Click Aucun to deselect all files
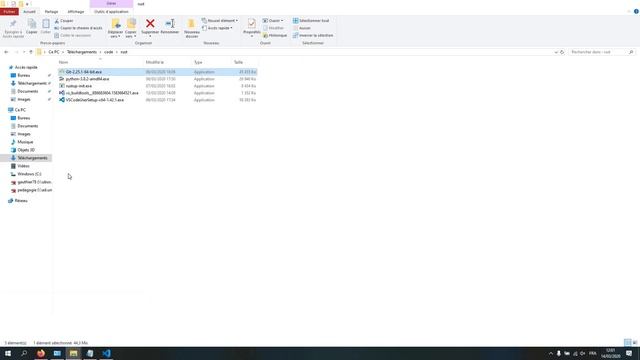This screenshot has width=640, height=360. pyautogui.click(x=302, y=28)
